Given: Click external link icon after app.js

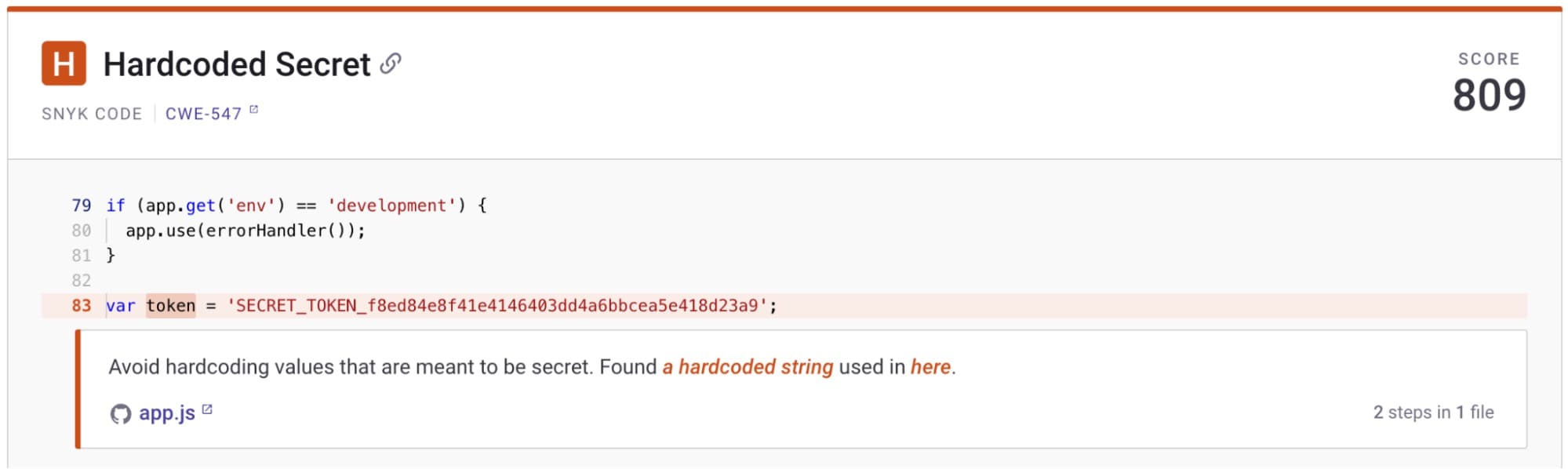Looking at the screenshot, I should pos(207,409).
